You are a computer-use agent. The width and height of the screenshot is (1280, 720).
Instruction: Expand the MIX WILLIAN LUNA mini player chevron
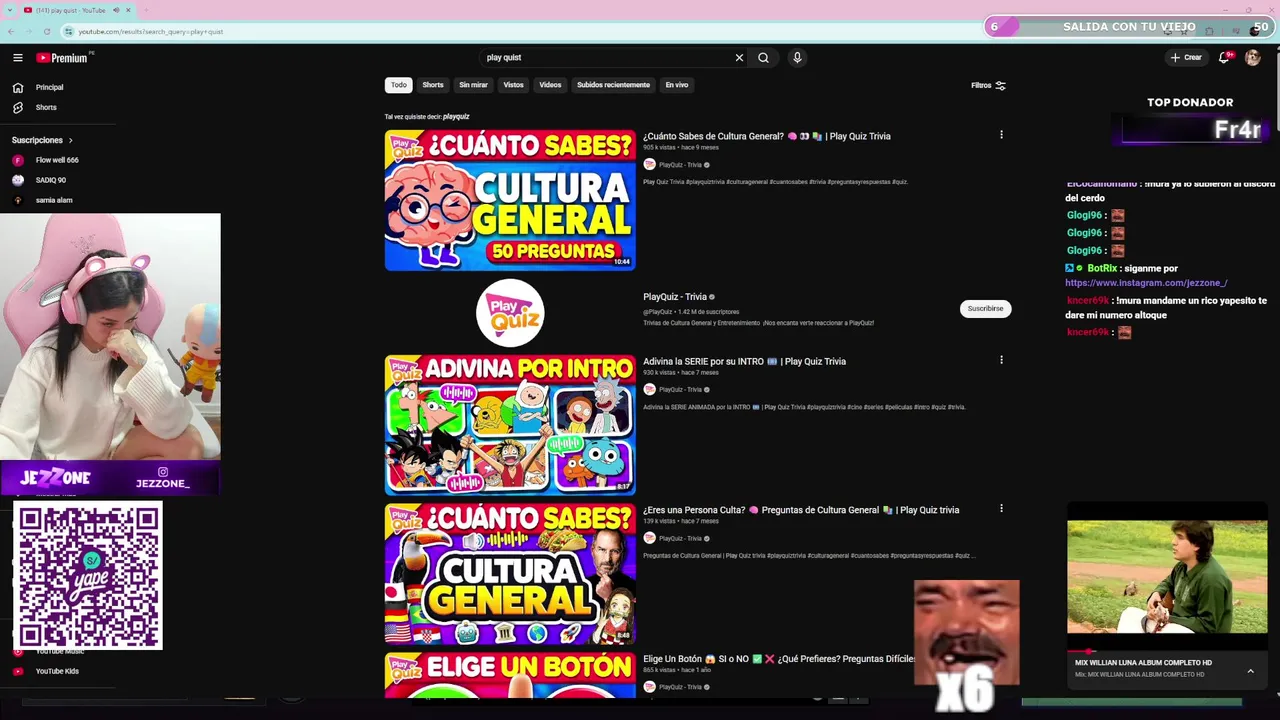click(1250, 671)
